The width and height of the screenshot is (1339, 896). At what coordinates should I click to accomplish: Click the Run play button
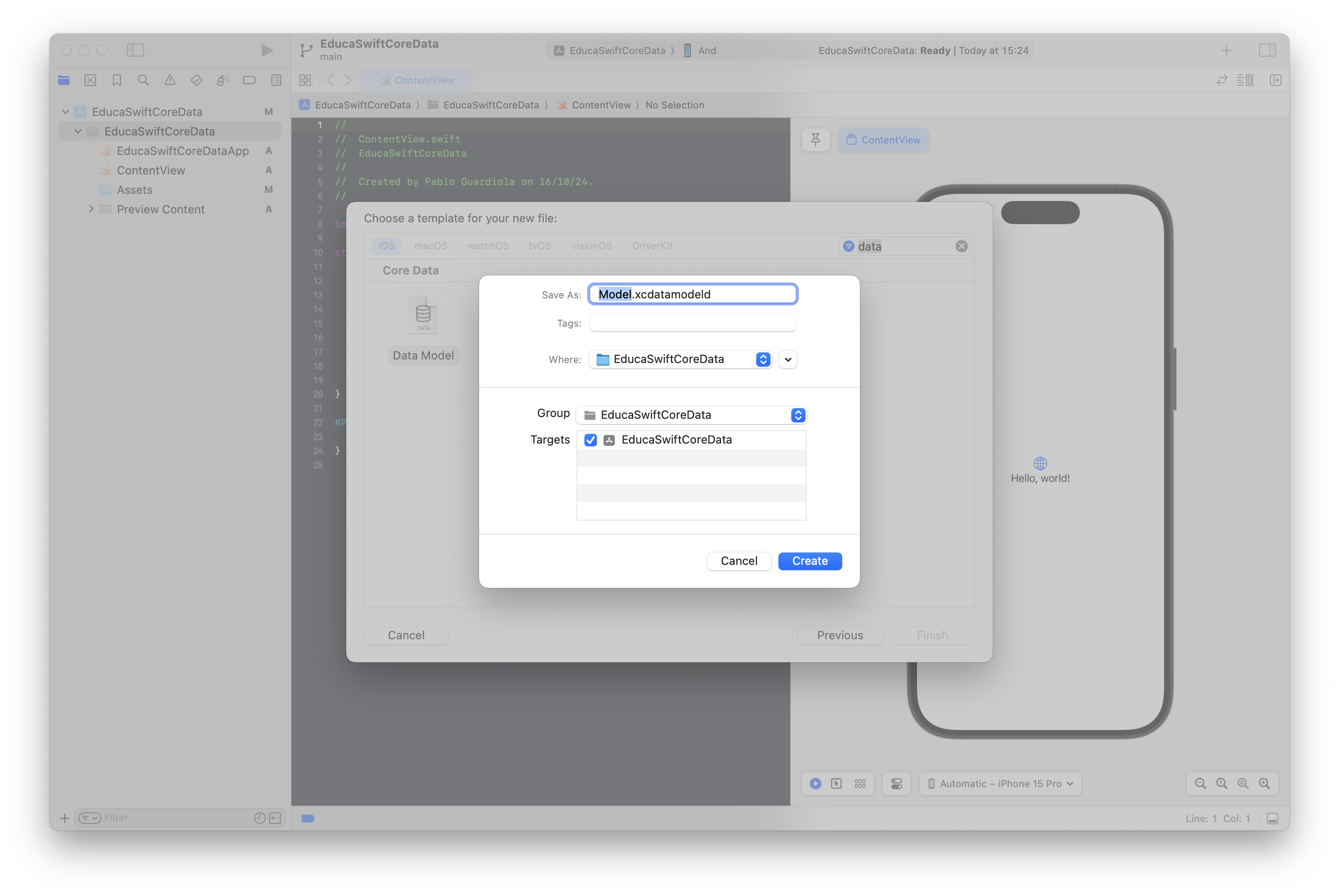click(x=267, y=50)
